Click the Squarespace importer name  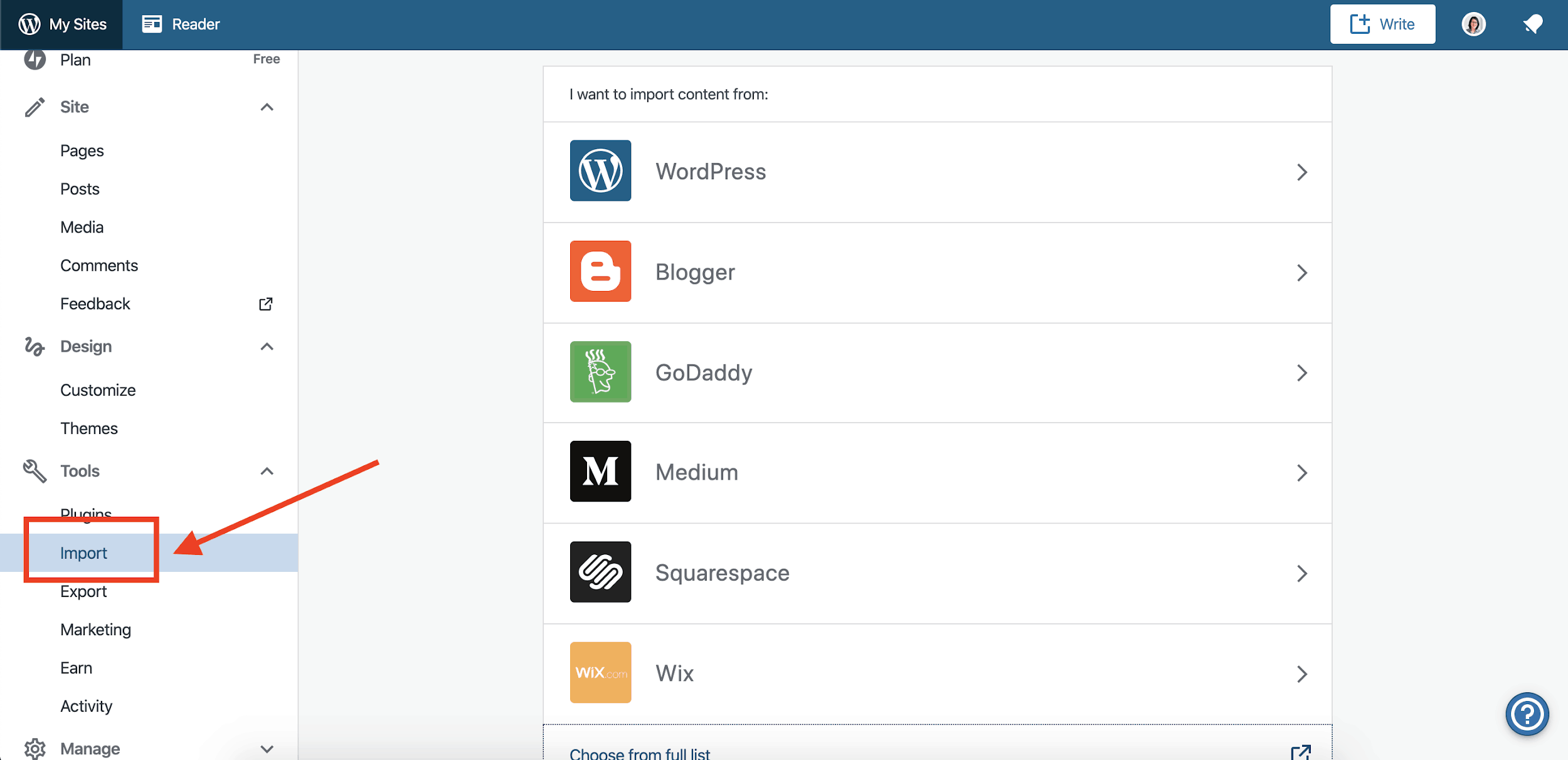coord(723,573)
